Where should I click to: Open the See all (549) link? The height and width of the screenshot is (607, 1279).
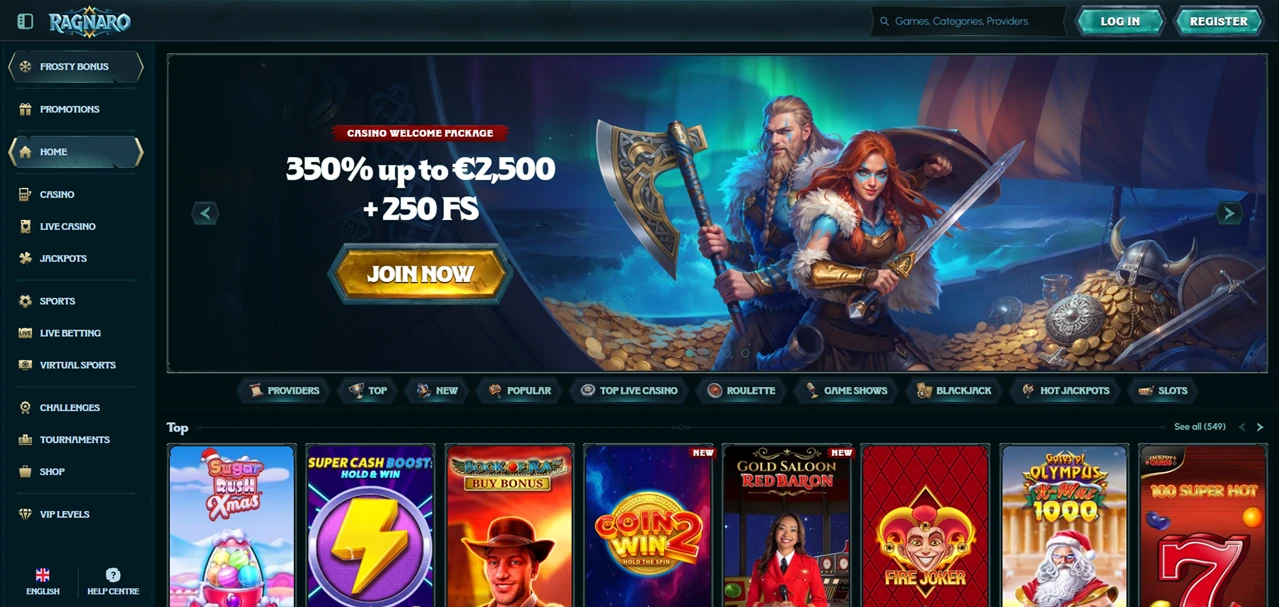click(x=1199, y=427)
